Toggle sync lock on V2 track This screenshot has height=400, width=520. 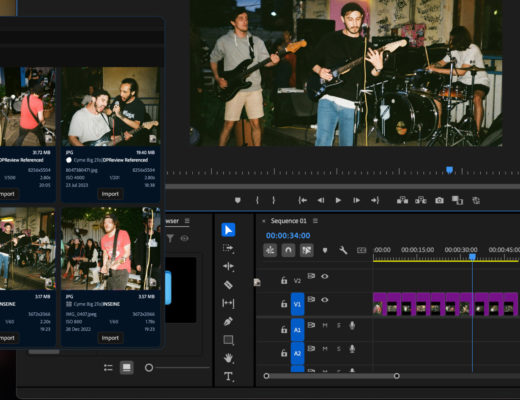311,276
